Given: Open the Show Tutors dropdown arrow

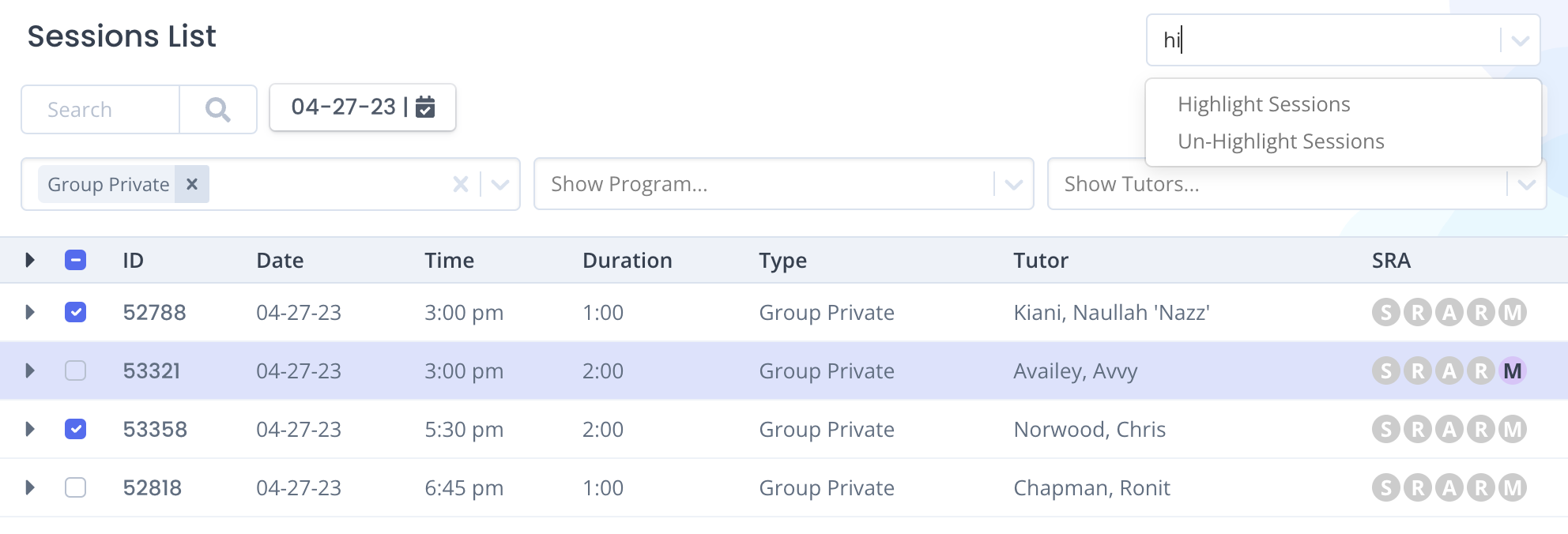Looking at the screenshot, I should tap(1526, 184).
